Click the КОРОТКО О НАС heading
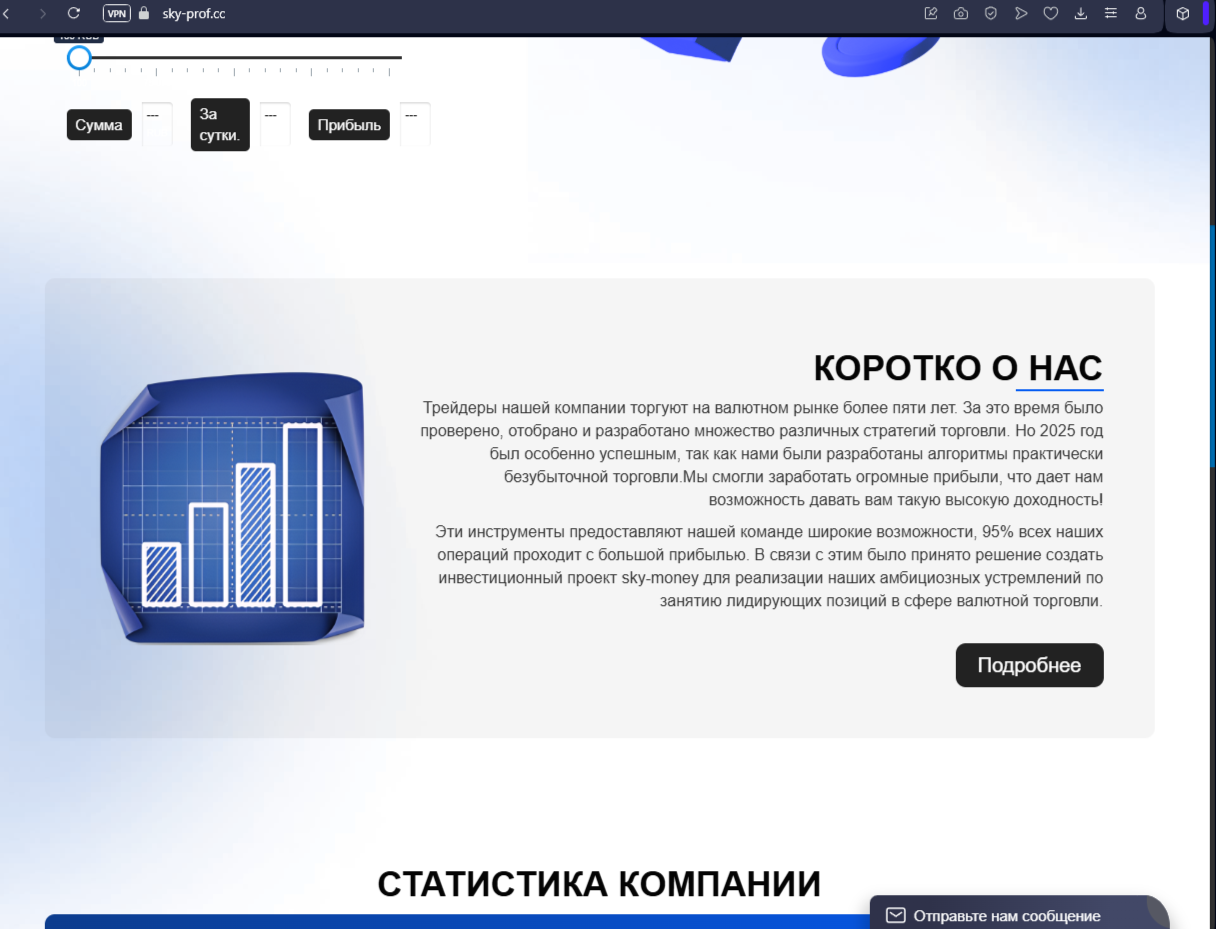The image size is (1216, 929). pos(958,368)
